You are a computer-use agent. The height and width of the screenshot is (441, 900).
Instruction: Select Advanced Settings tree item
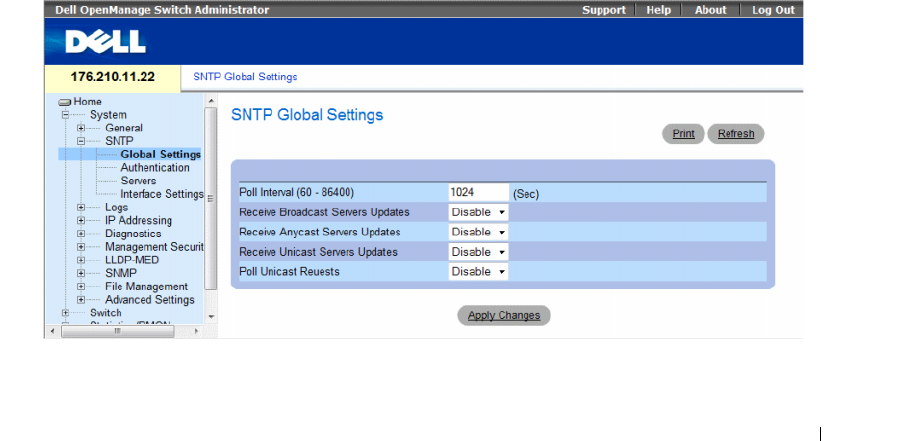(x=150, y=300)
